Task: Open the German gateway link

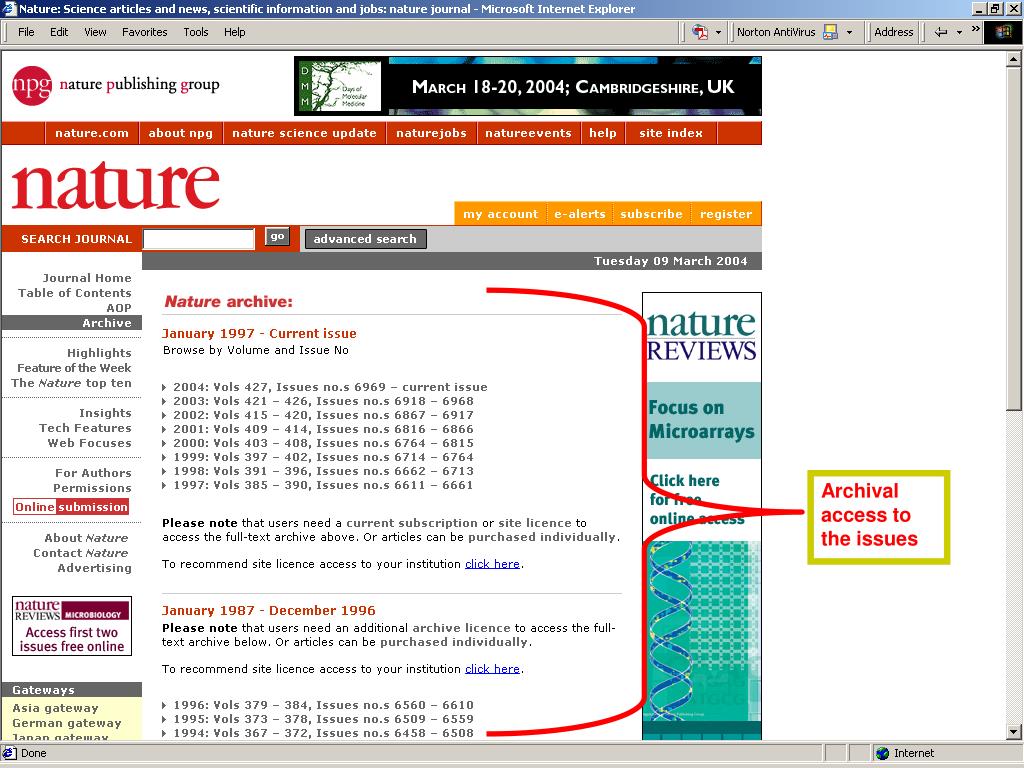Action: (67, 724)
